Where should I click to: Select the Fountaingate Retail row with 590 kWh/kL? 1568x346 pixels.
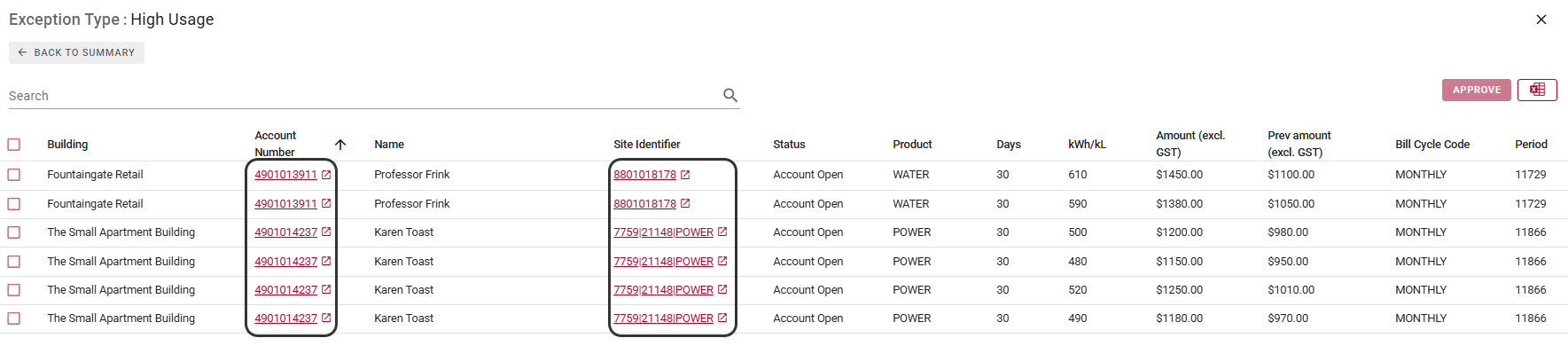pos(14,204)
